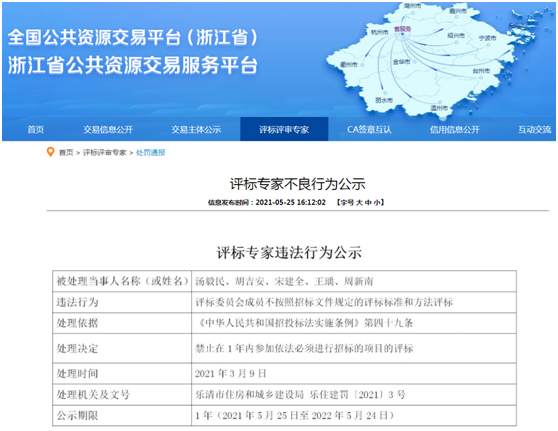This screenshot has height=431, width=558.
Task: Open the 信用信息公开 navigation tab
Action: [454, 130]
